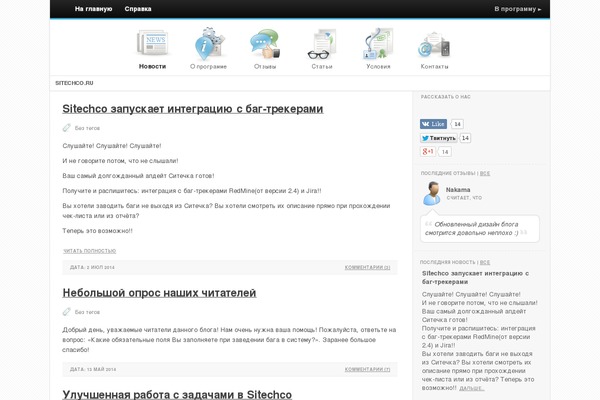Image resolution: width=600 pixels, height=400 pixels.
Task: Click the Рассказать о нас heading
Action: [x=446, y=97]
